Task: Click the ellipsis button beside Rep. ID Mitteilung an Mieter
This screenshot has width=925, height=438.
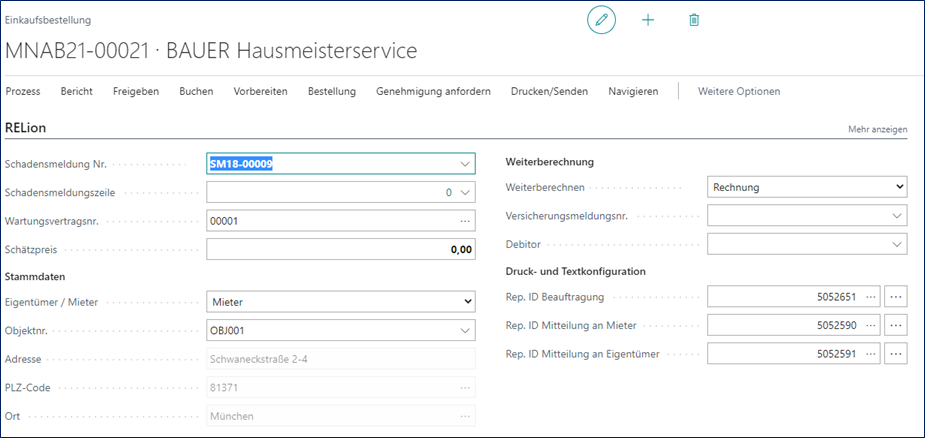Action: (x=896, y=325)
